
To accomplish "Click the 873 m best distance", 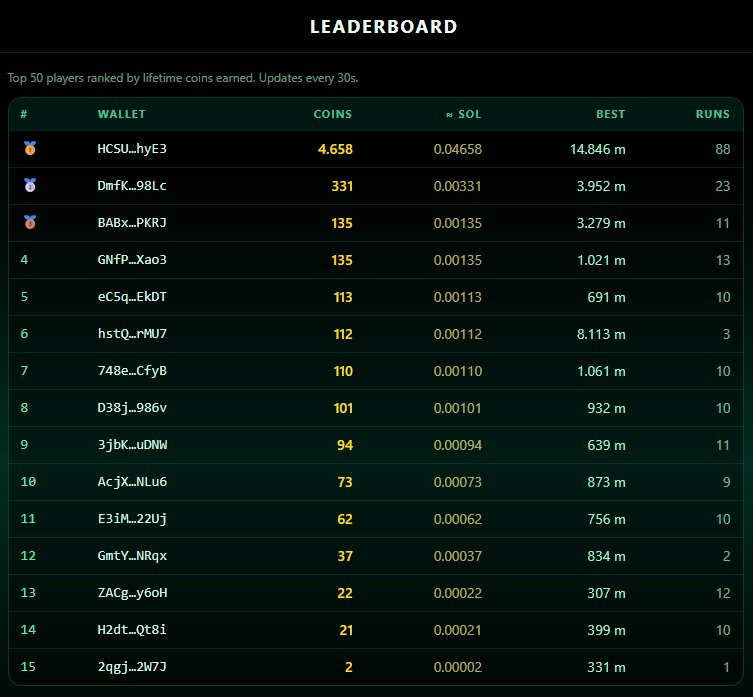I will pos(606,482).
